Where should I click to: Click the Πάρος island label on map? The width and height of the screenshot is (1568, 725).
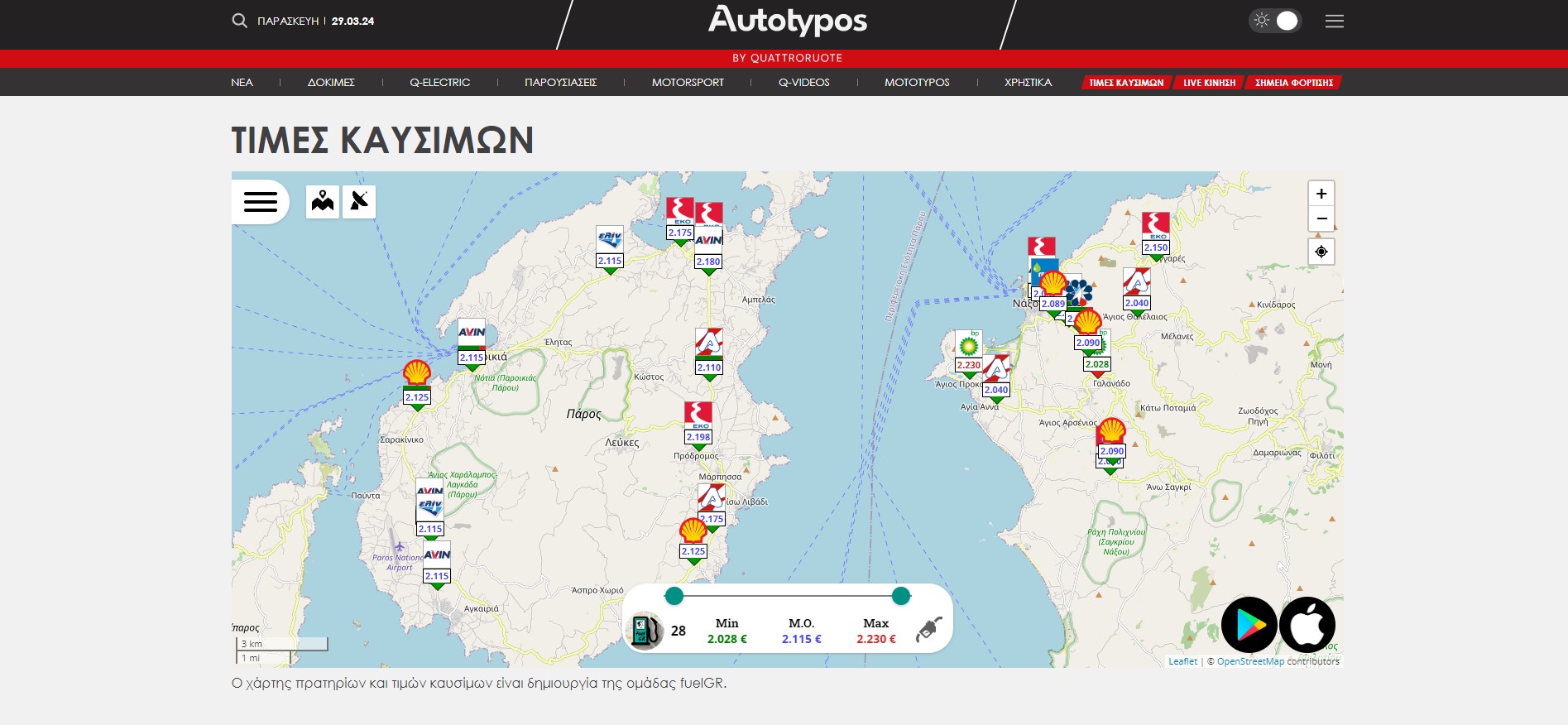click(584, 414)
